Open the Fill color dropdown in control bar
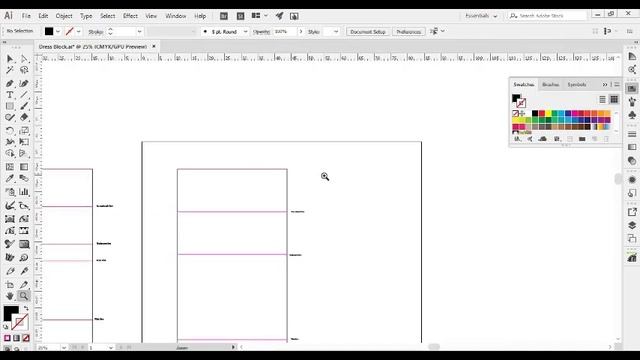Screen dimensions: 640x360 [x=58, y=31]
